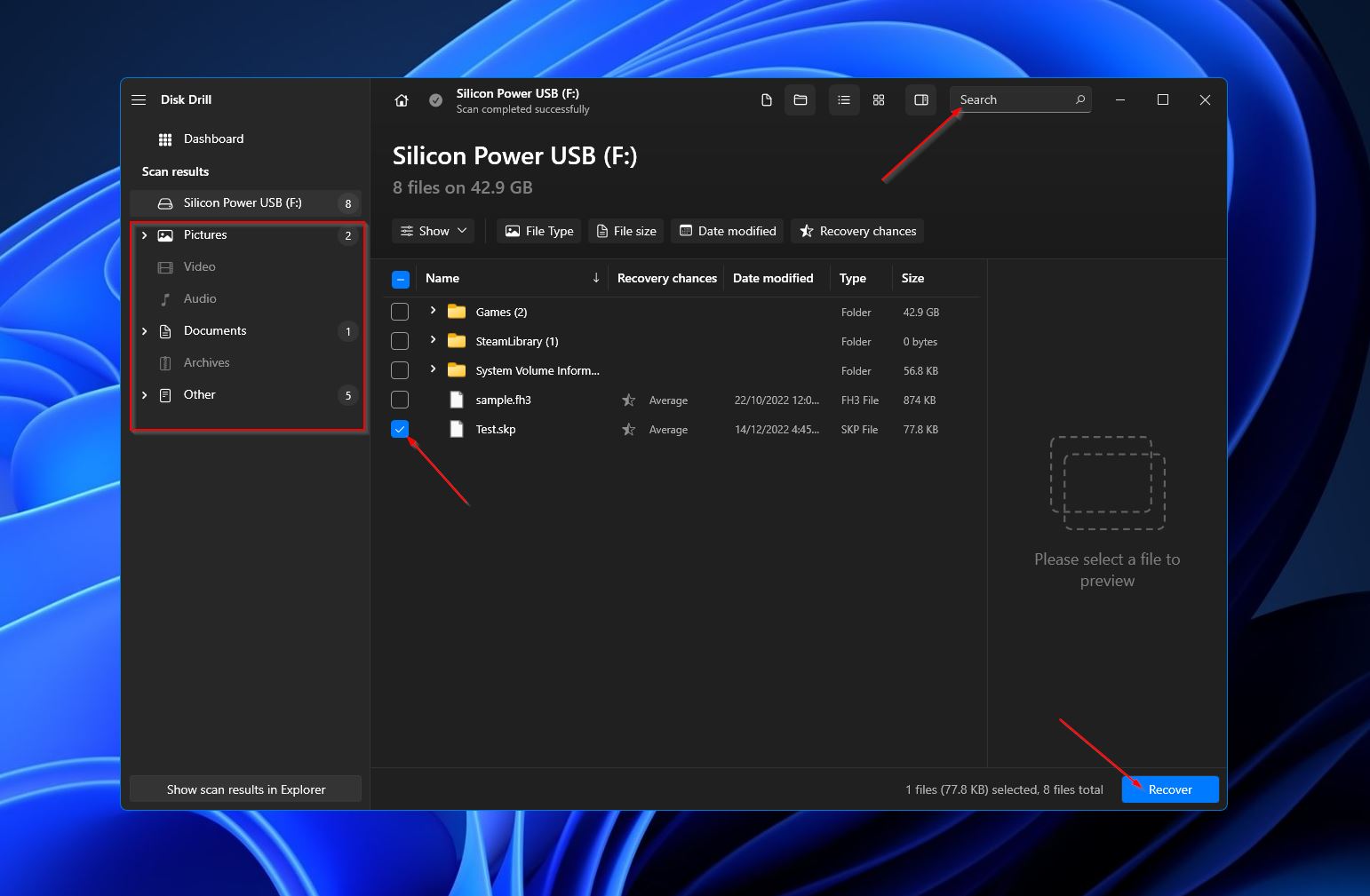Check the sample.fh3 file checkbox
Image resolution: width=1370 pixels, height=896 pixels.
pyautogui.click(x=400, y=400)
